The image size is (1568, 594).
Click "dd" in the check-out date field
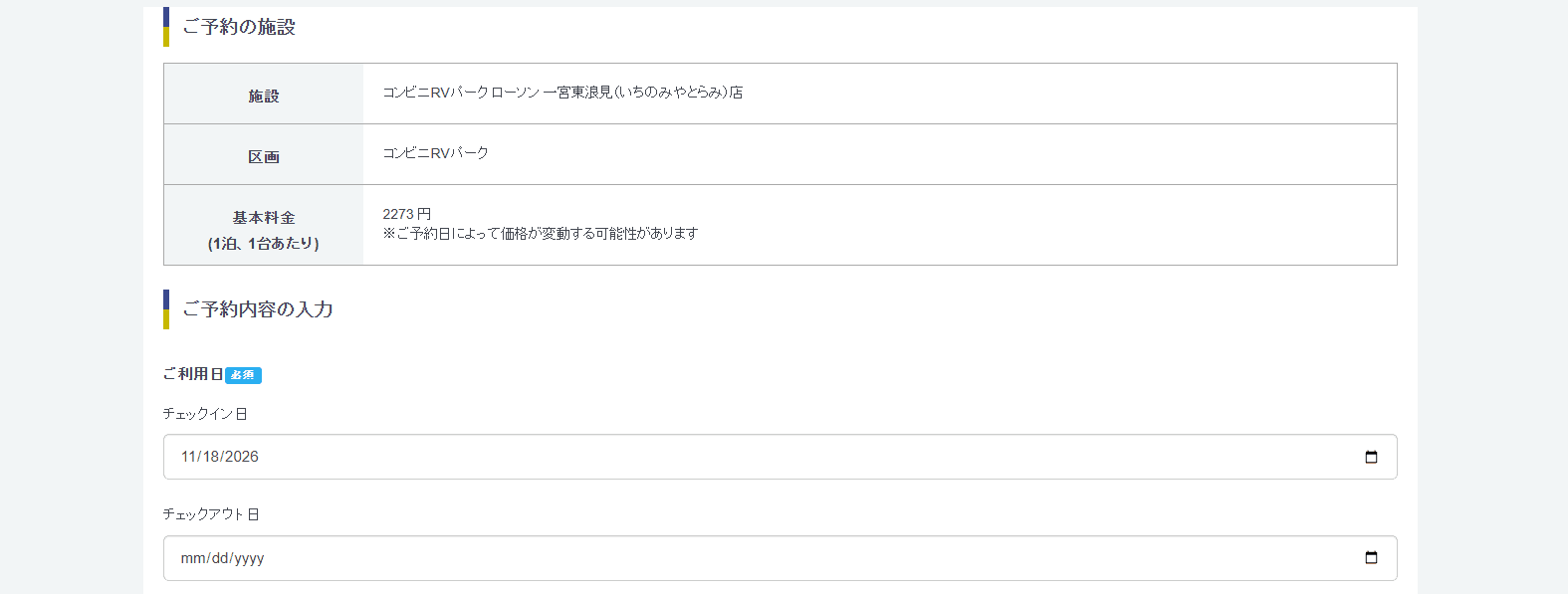(220, 558)
